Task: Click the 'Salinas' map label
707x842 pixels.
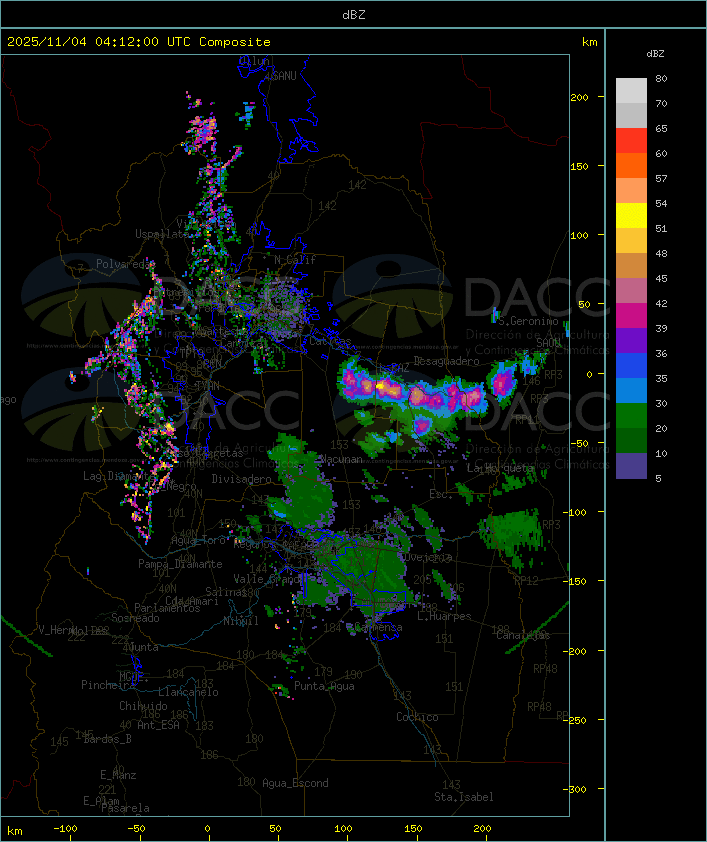Action: (x=225, y=592)
